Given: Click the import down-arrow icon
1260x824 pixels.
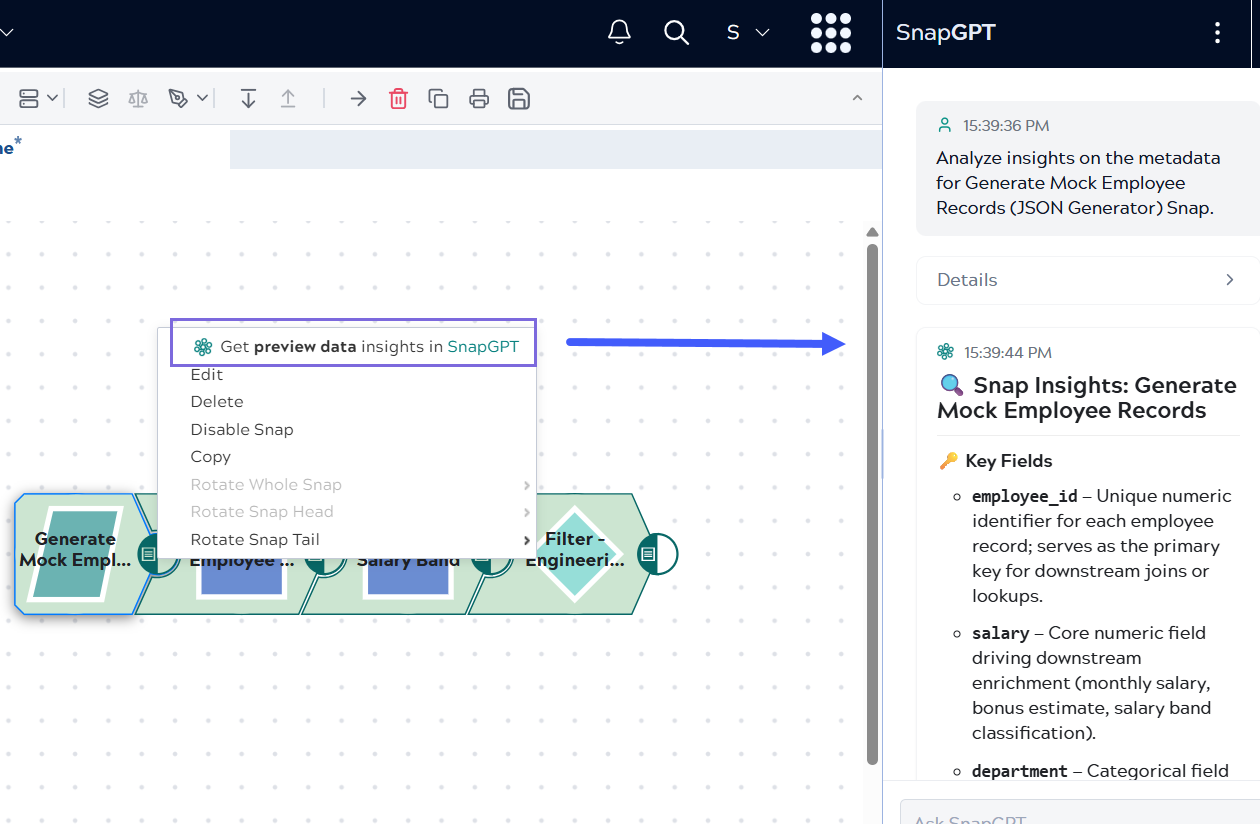Looking at the screenshot, I should 248,98.
